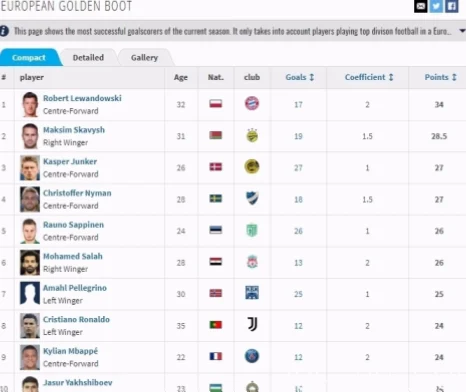Click the 'club' column header
The width and height of the screenshot is (466, 392).
click(x=252, y=77)
